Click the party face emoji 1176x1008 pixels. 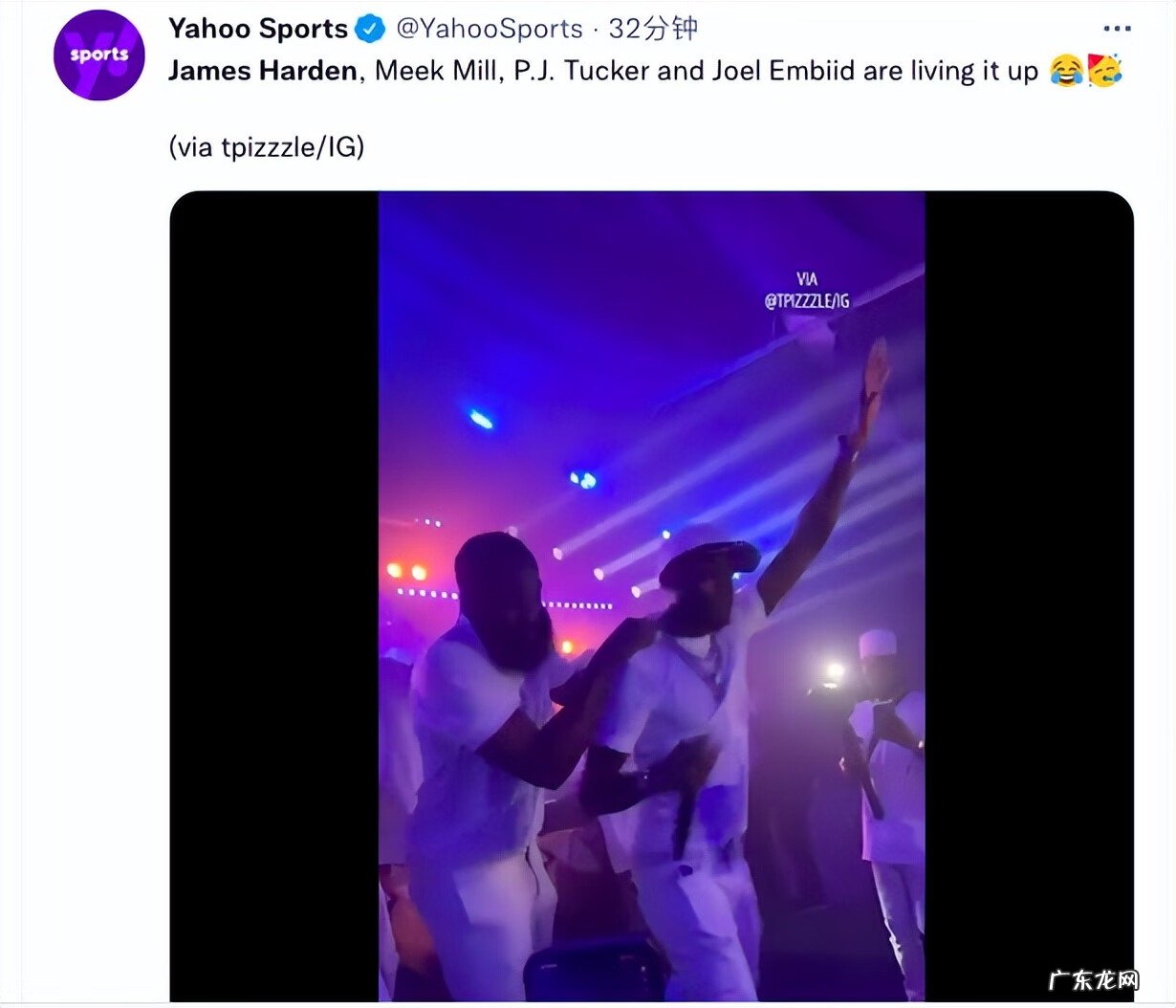pos(1105,71)
